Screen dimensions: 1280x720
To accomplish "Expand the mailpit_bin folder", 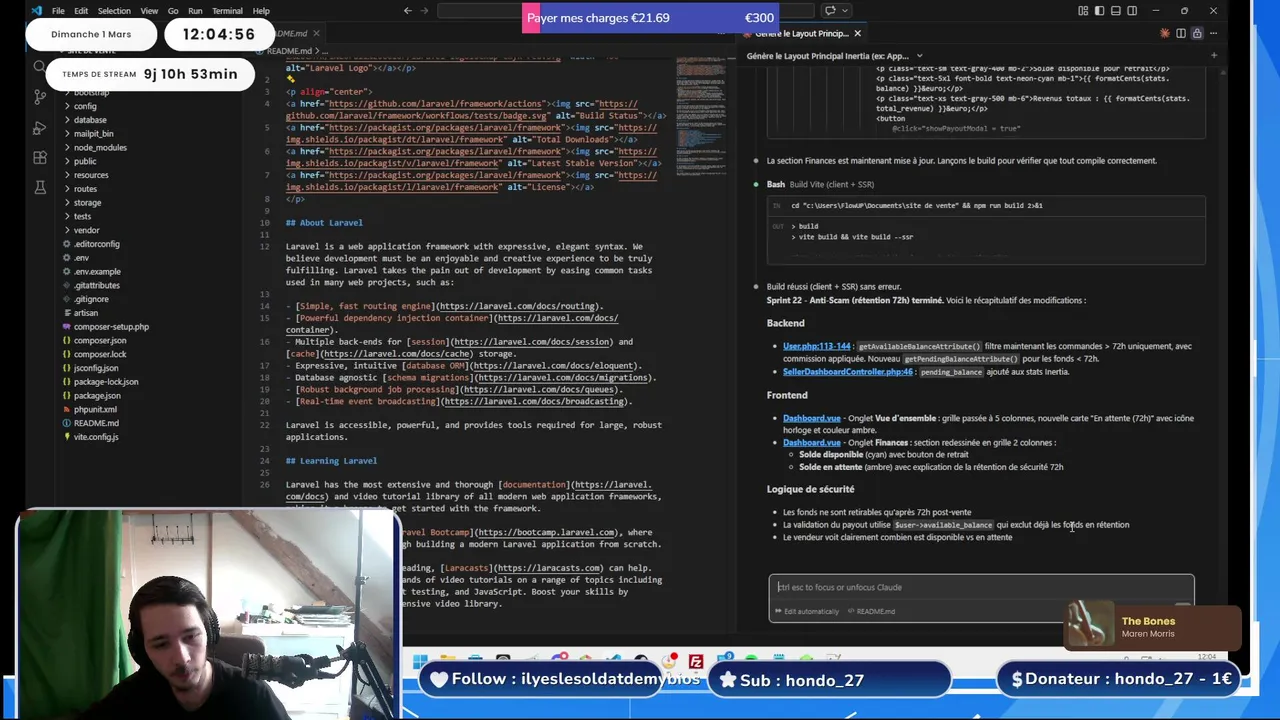I will tap(93, 134).
